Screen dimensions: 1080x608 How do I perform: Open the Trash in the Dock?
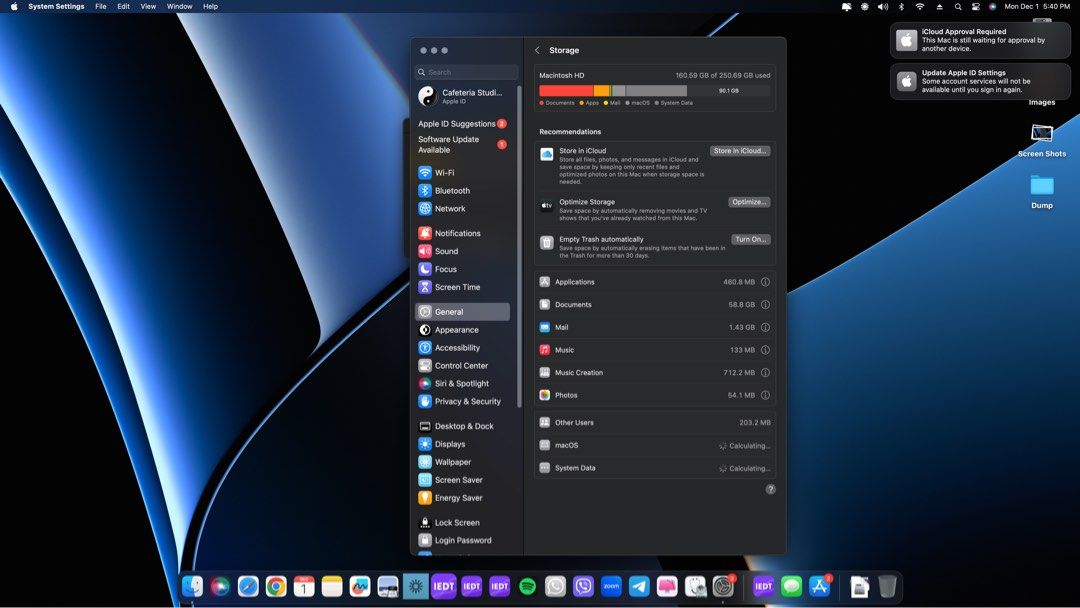click(x=887, y=587)
